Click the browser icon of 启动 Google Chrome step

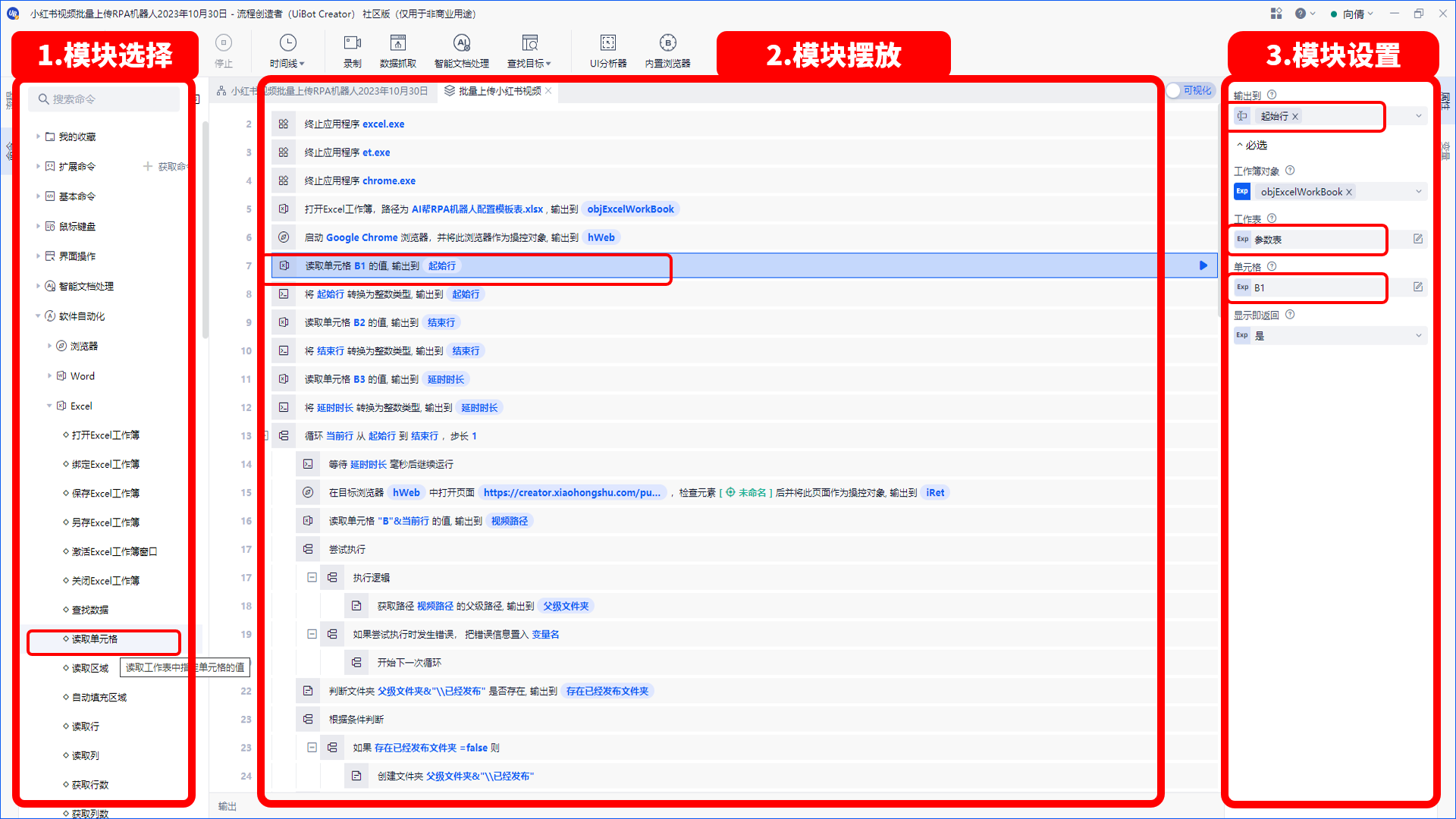[x=284, y=237]
